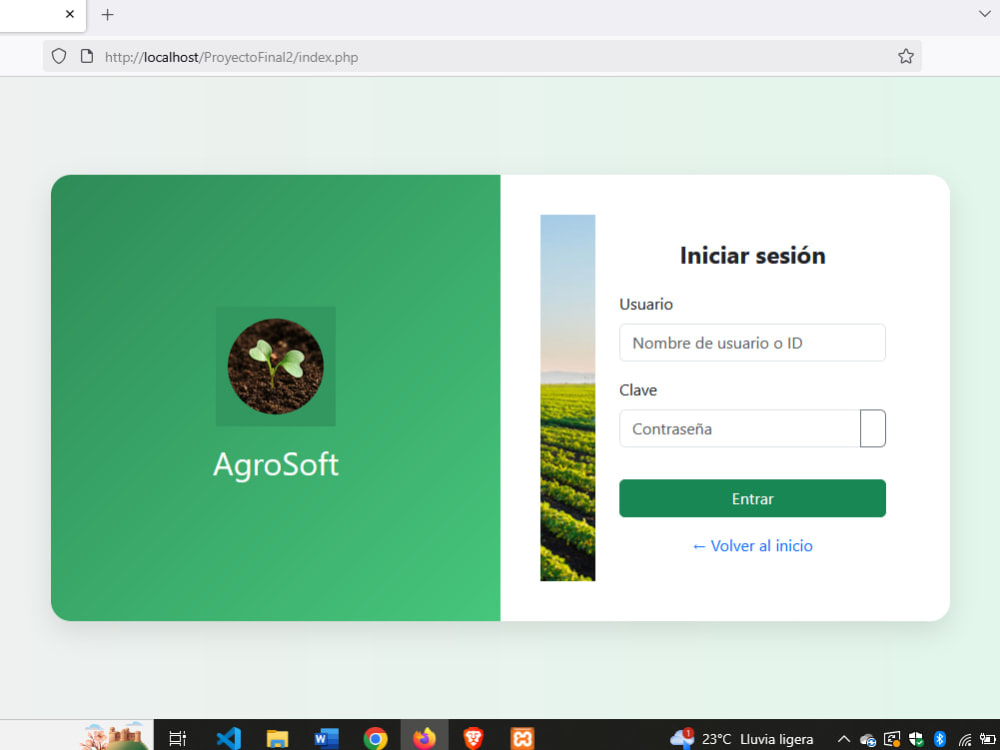Focus the Contraseña password field
Viewport: 1000px width, 750px height.
(740, 429)
